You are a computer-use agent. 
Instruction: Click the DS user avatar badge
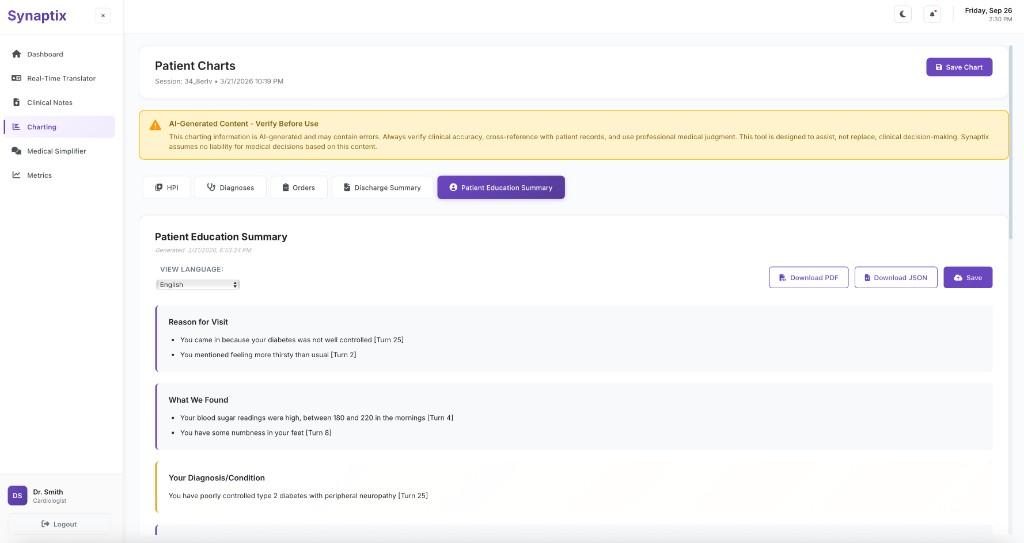[17, 496]
